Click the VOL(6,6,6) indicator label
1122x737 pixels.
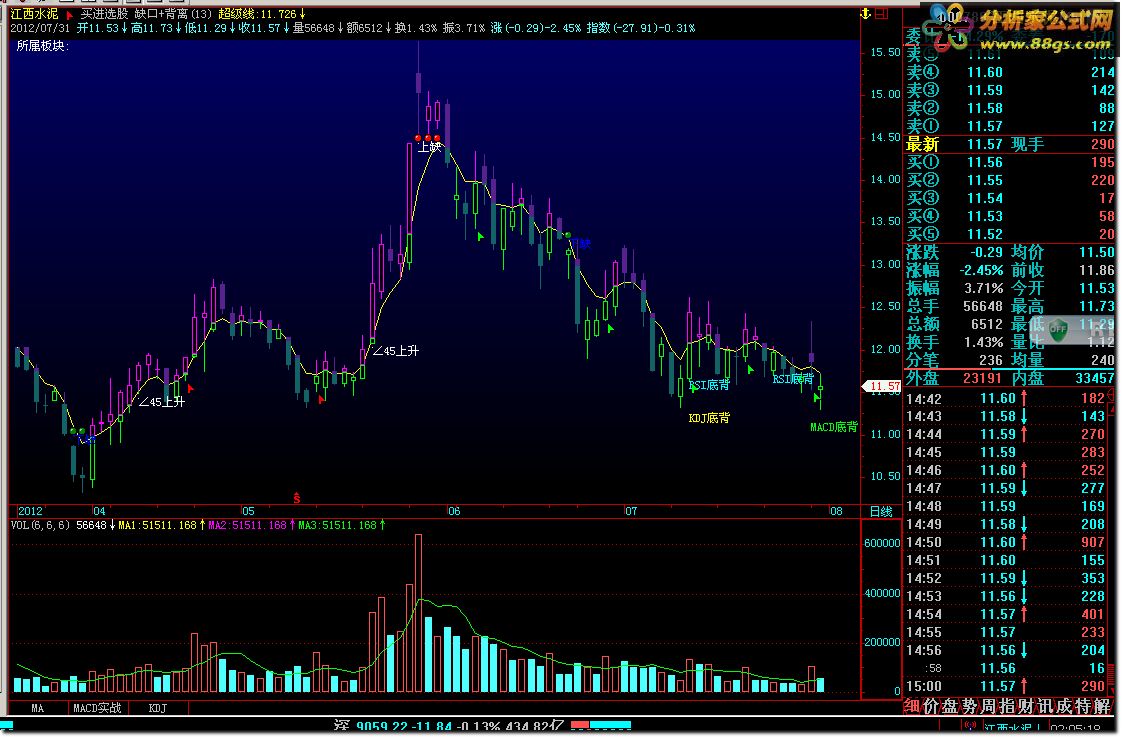click(x=41, y=525)
